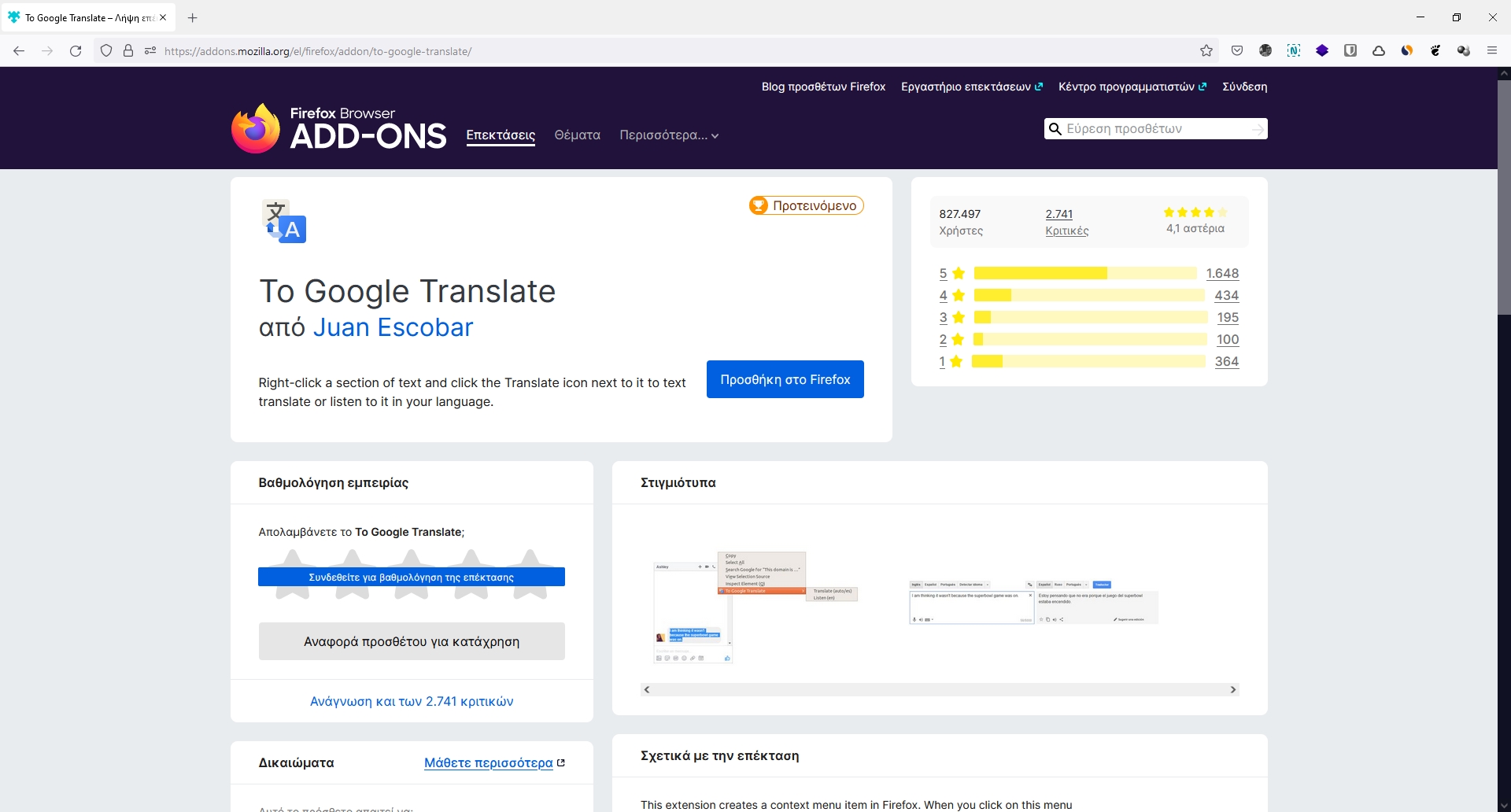This screenshot has height=812, width=1511.
Task: Select the Επεκτάσεις tab
Action: pos(501,135)
